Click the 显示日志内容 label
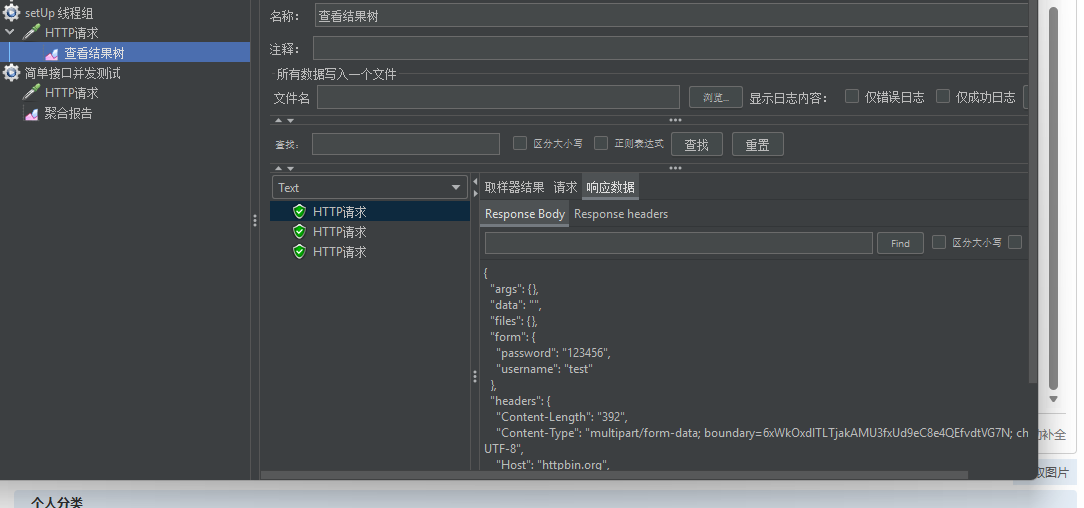 [x=789, y=97]
